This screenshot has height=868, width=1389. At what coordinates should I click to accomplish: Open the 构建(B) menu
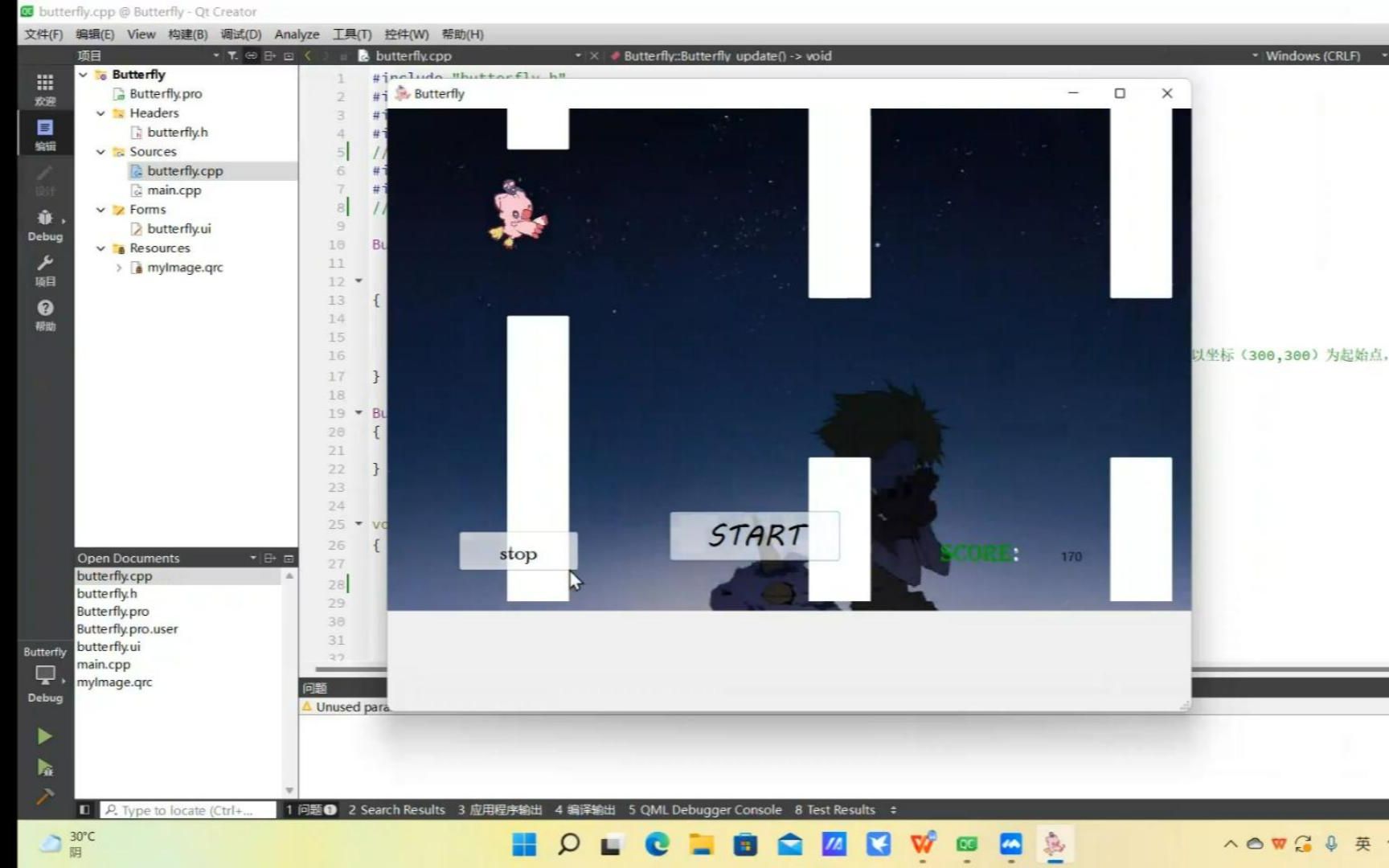(x=187, y=34)
